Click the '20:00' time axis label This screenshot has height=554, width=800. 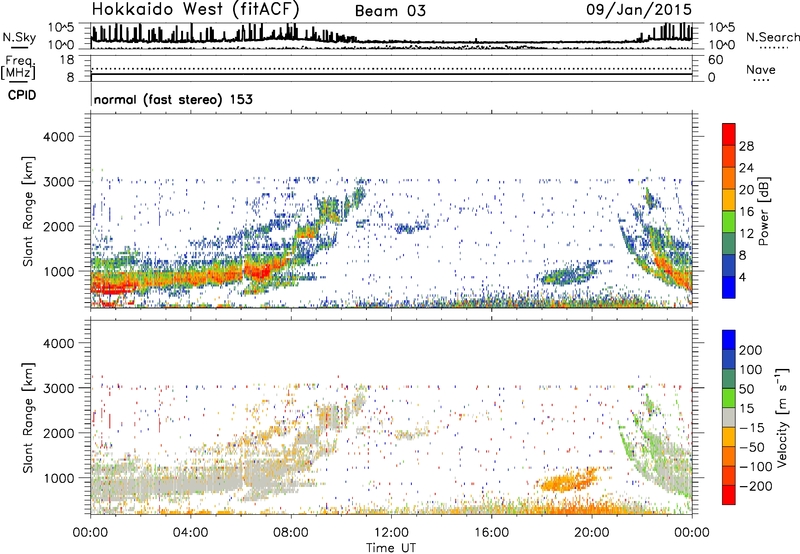592,533
